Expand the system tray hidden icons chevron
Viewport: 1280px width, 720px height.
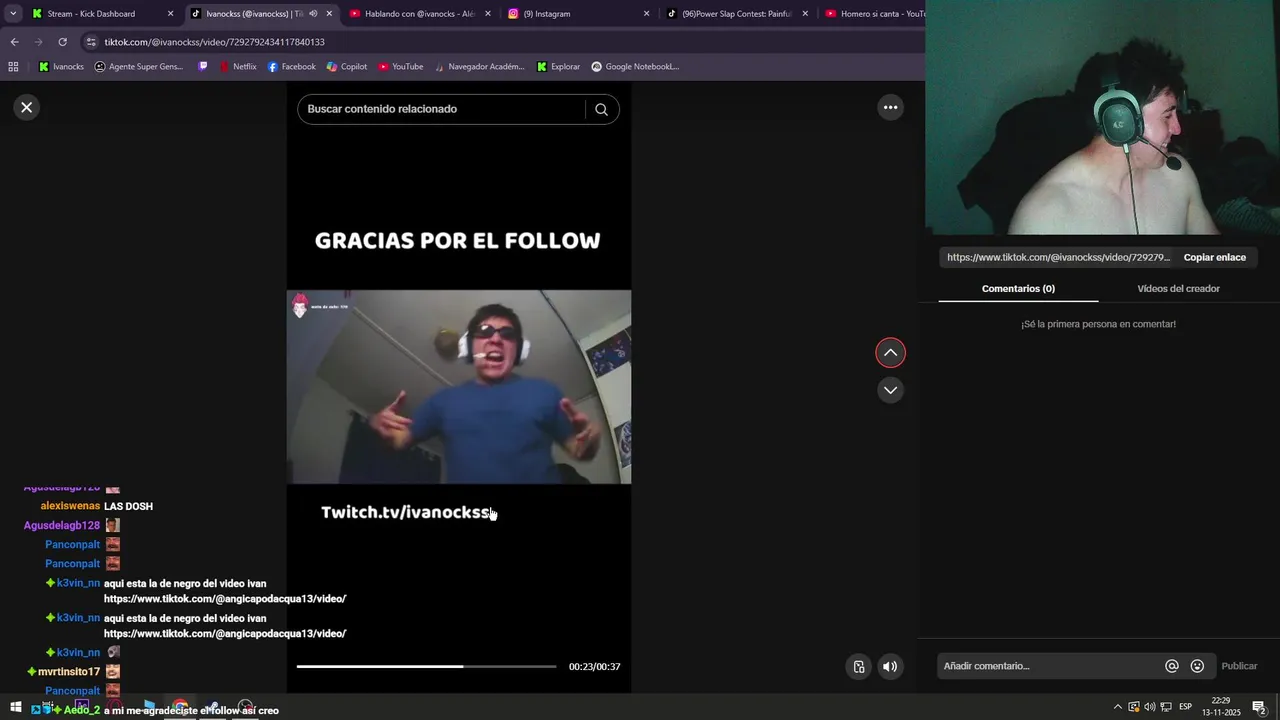(1117, 707)
